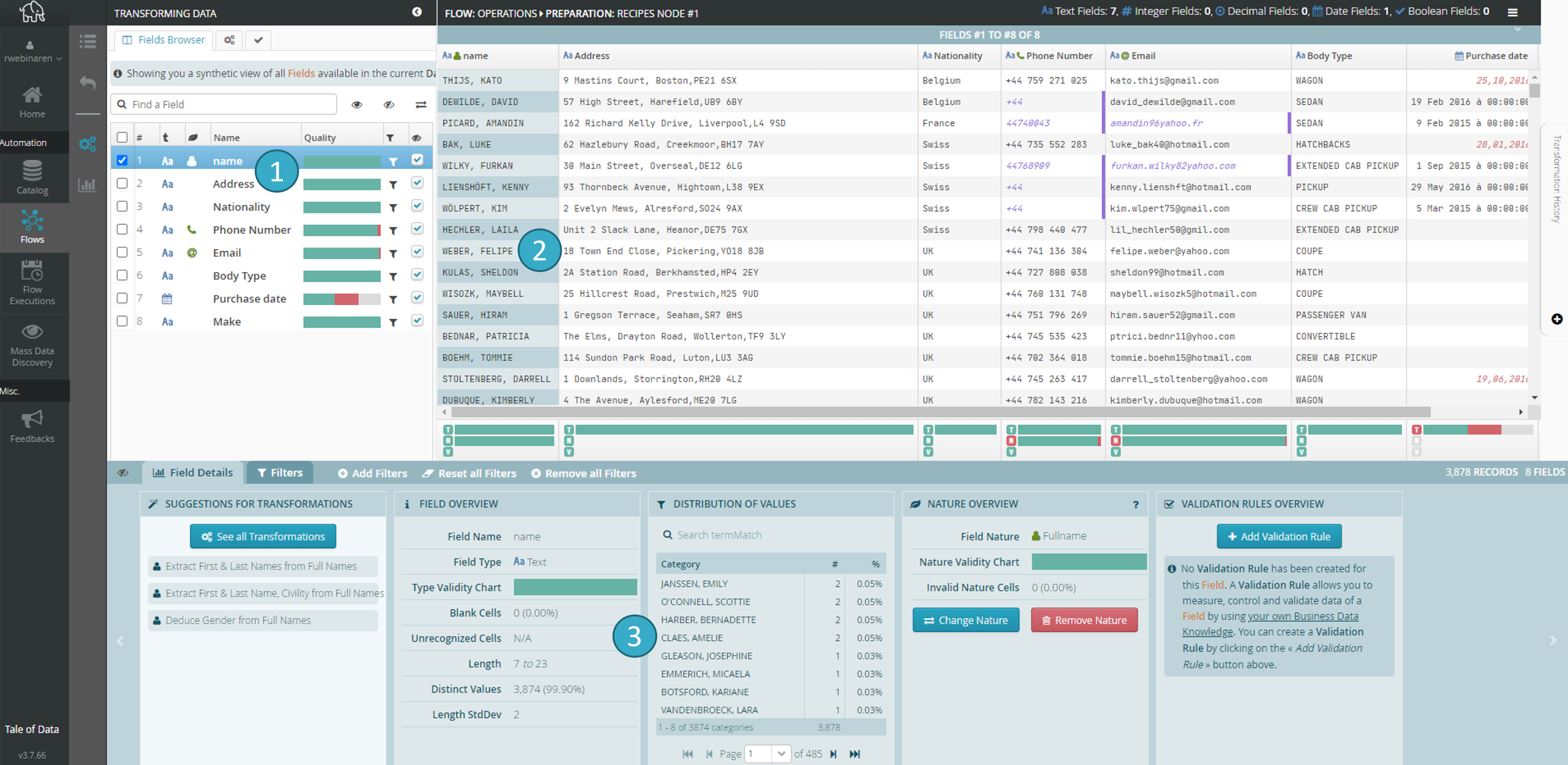Click See all Transformations button

263,537
